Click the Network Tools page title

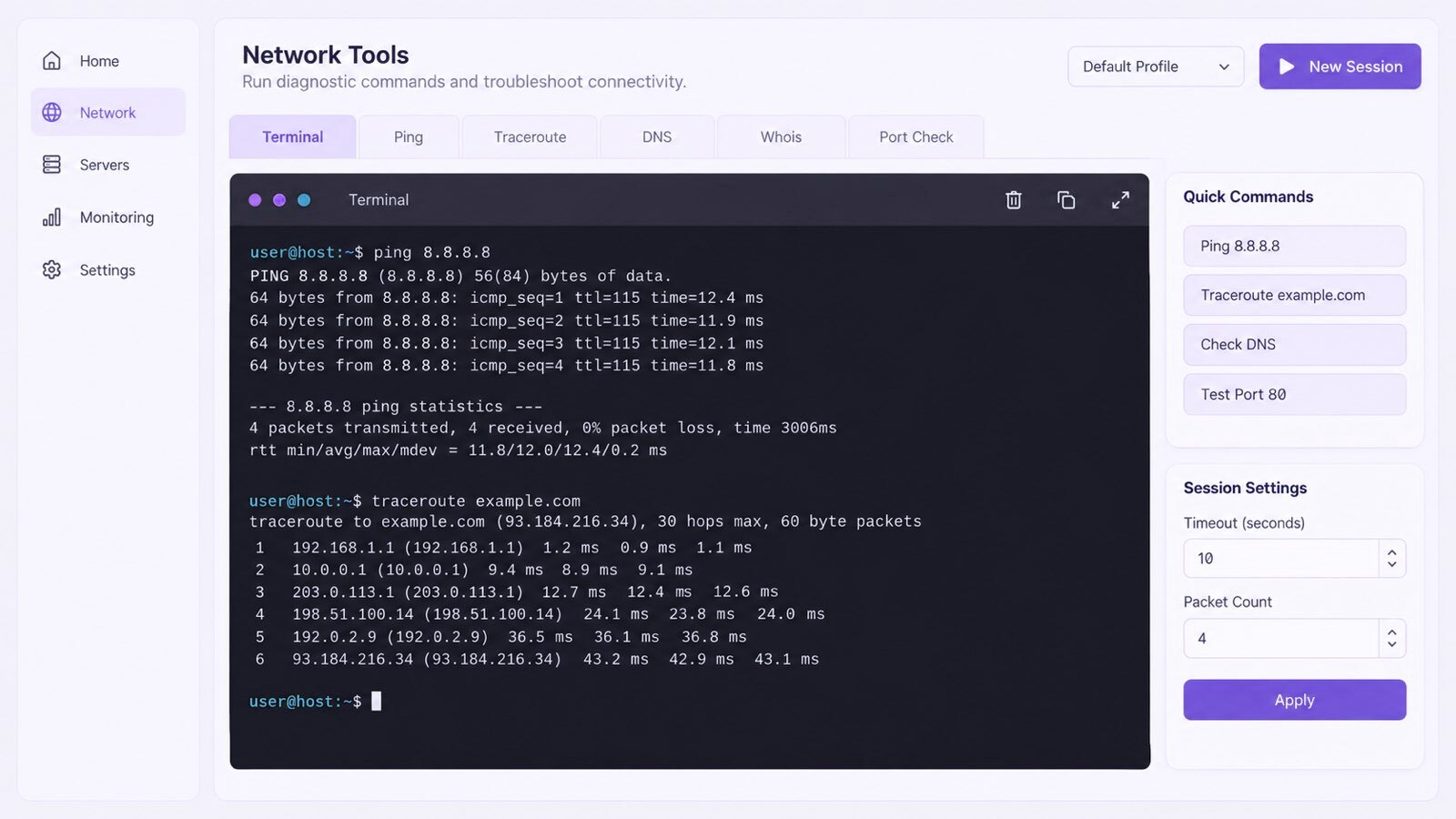pos(326,55)
